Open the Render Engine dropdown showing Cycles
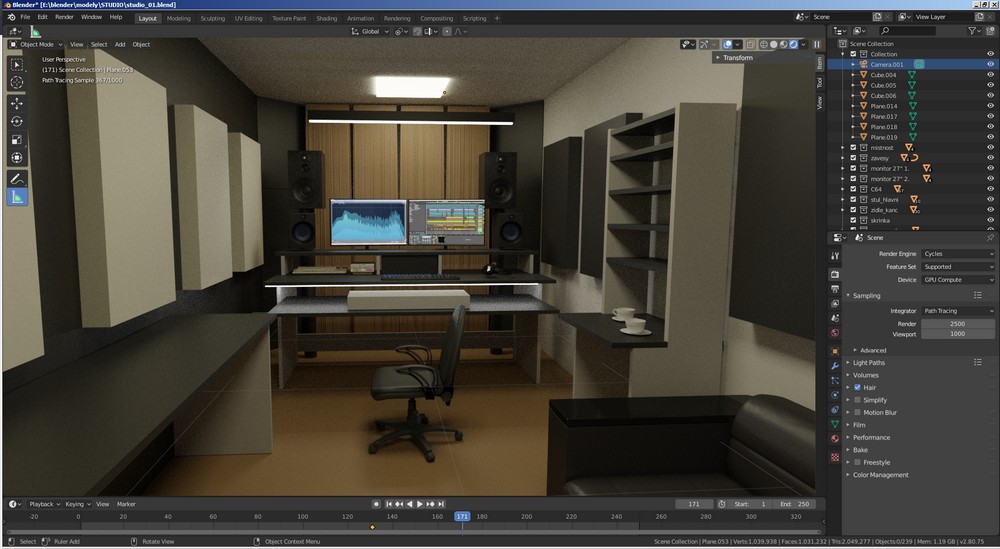 (957, 254)
